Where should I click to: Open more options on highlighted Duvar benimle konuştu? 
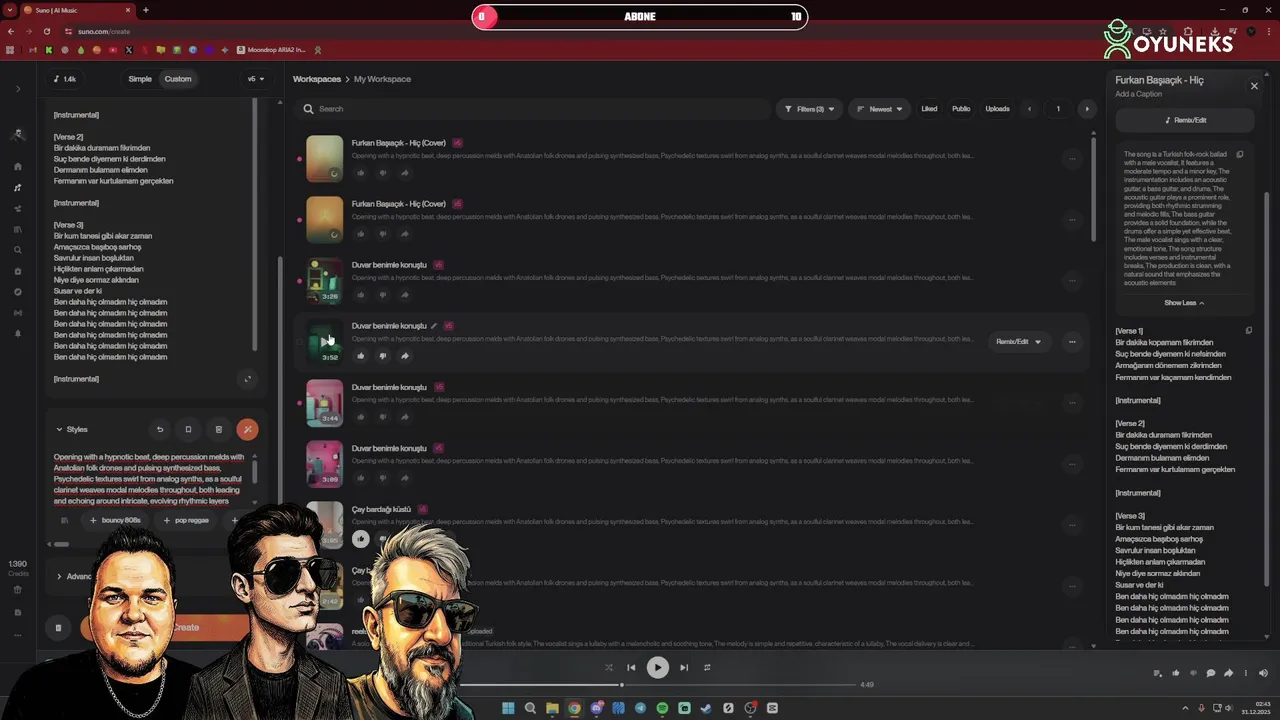coord(1072,342)
